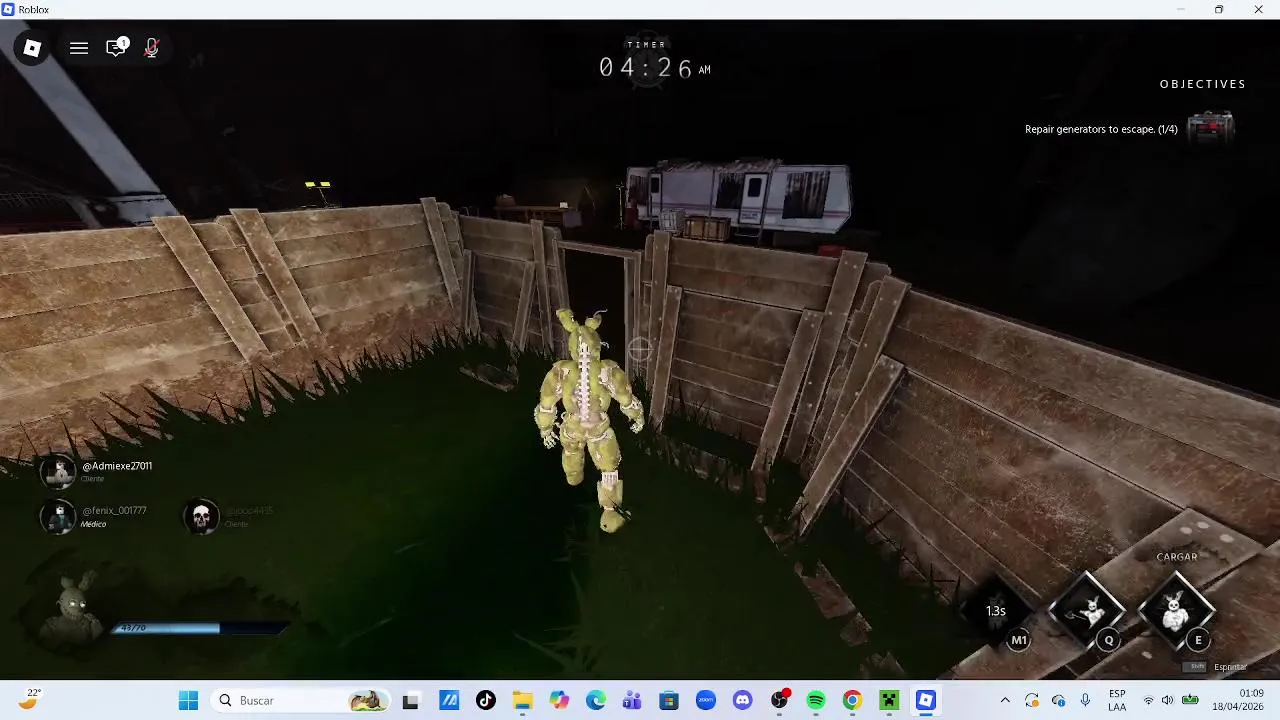Open Microsoft Edge from the taskbar

click(596, 700)
